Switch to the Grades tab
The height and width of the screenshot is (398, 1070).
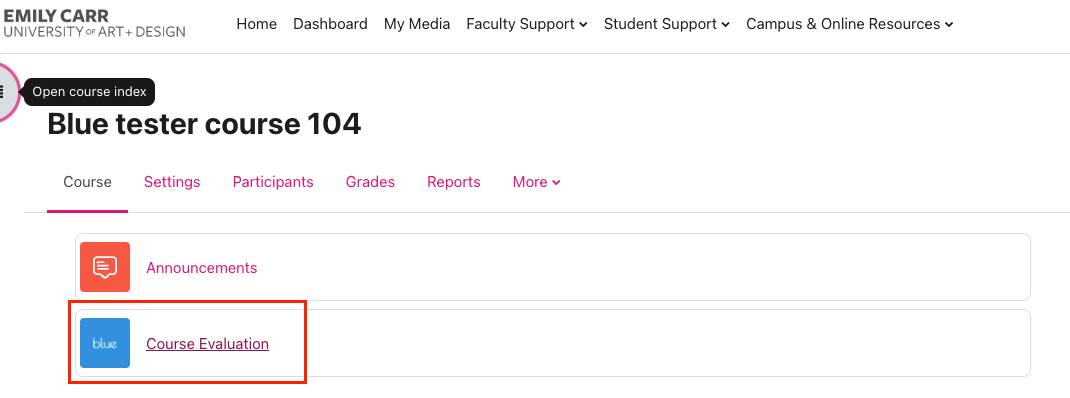click(371, 182)
